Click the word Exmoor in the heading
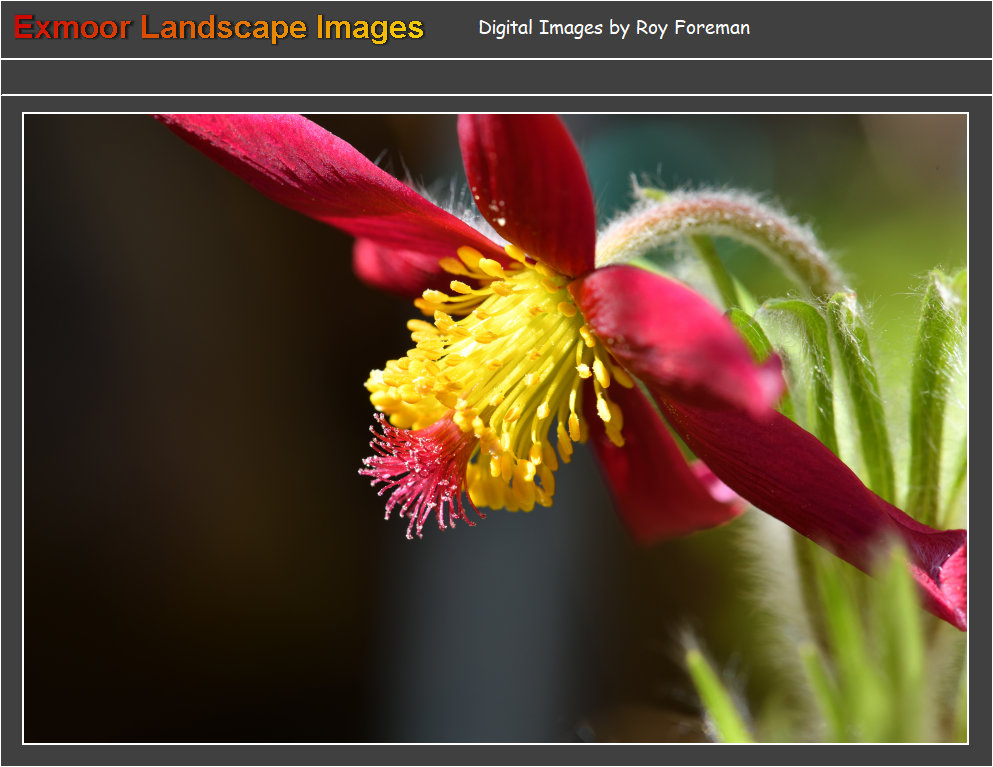Screen dimensions: 993x767 72,28
